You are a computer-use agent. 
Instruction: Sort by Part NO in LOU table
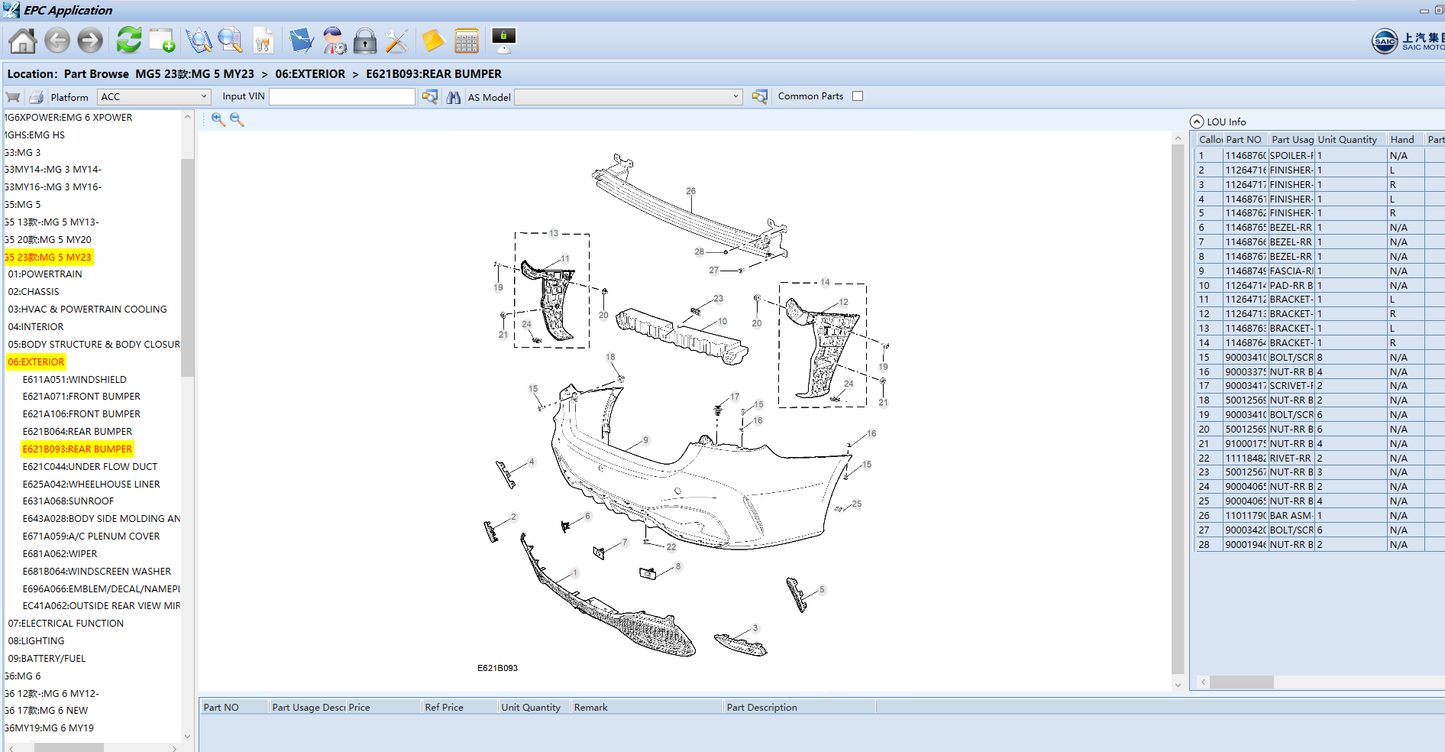(x=1245, y=140)
